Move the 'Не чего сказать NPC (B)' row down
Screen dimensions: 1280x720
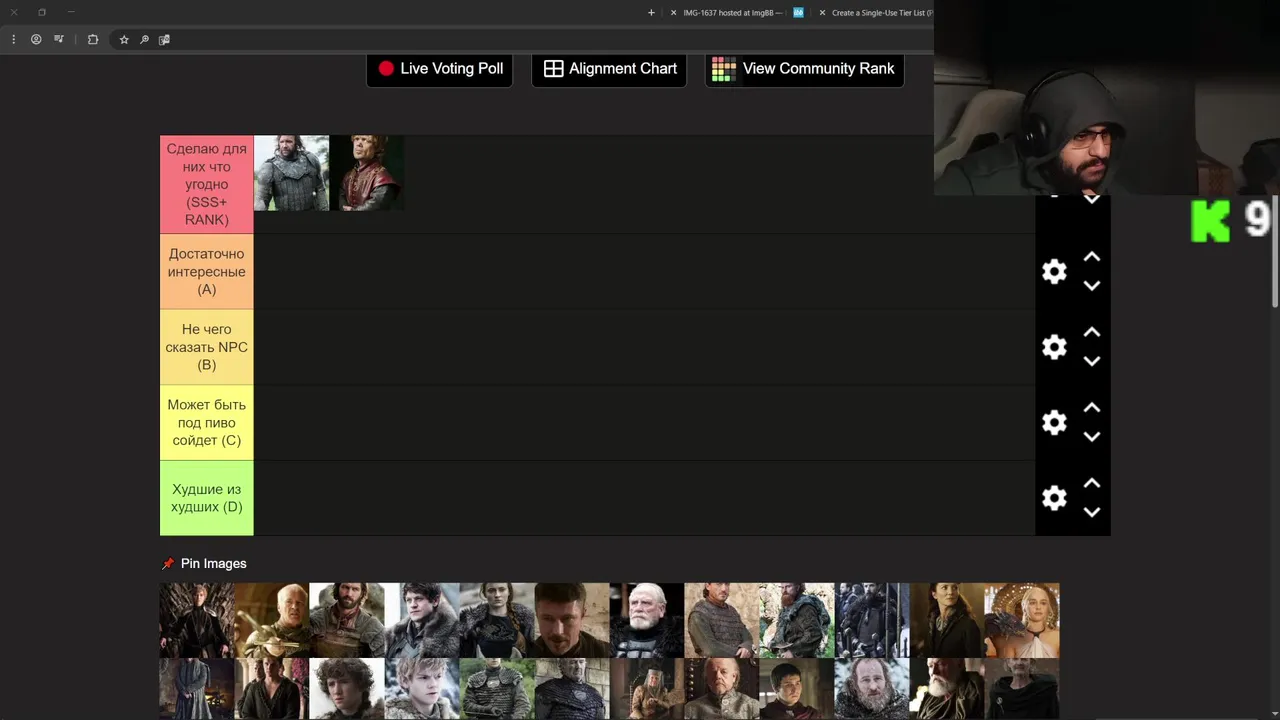coord(1092,361)
